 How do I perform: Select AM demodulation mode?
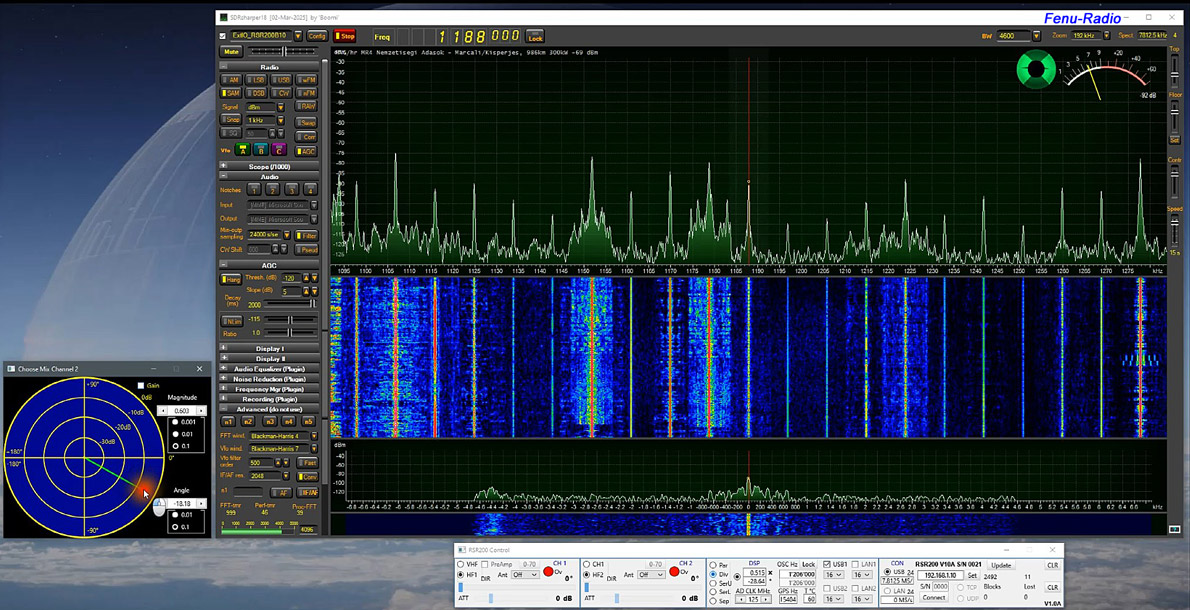pyautogui.click(x=230, y=80)
